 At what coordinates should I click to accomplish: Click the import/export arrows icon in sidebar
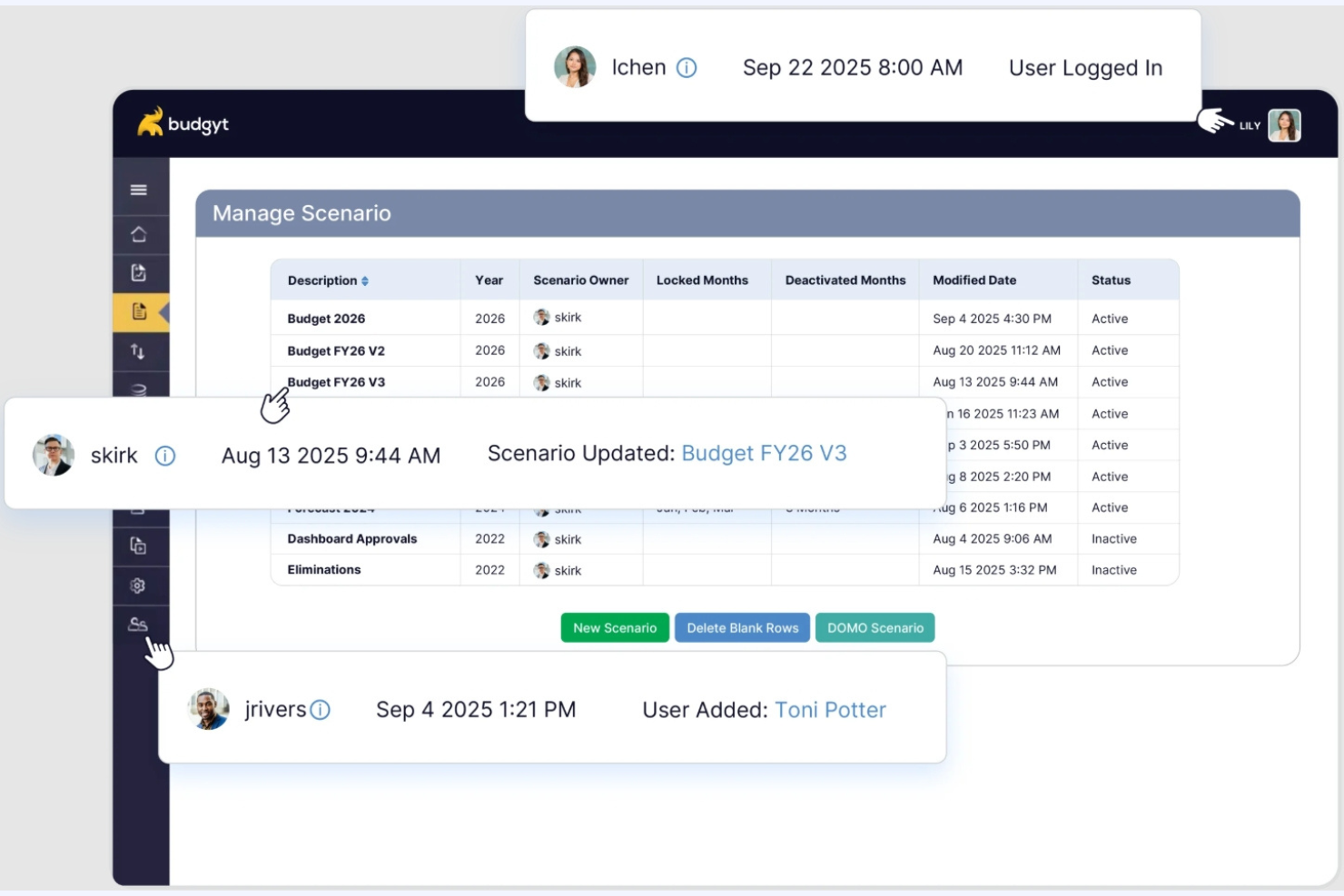[x=139, y=353]
